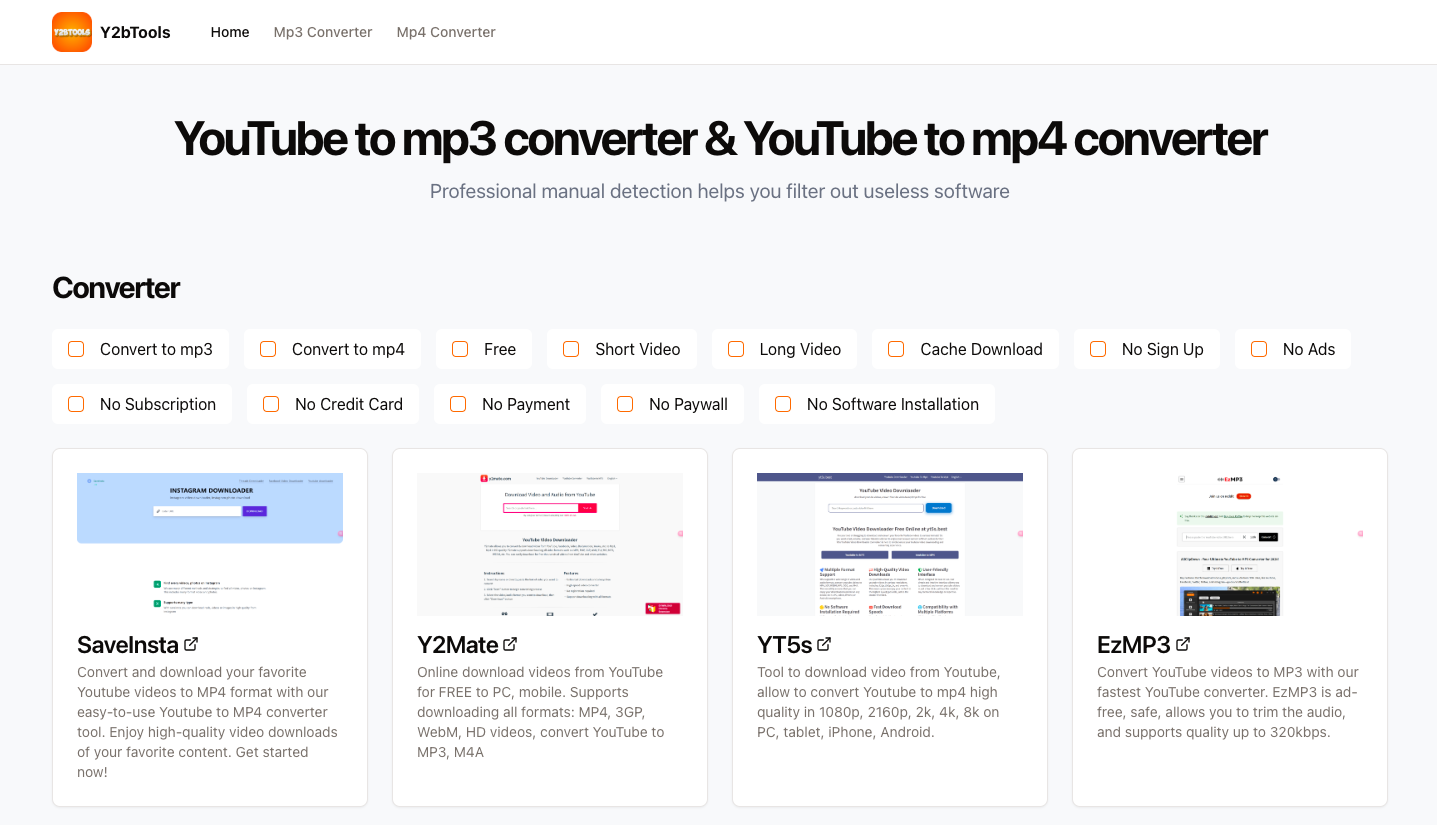Click the SaveInsta screenshot thumbnail
The image size is (1437, 825).
click(x=210, y=544)
